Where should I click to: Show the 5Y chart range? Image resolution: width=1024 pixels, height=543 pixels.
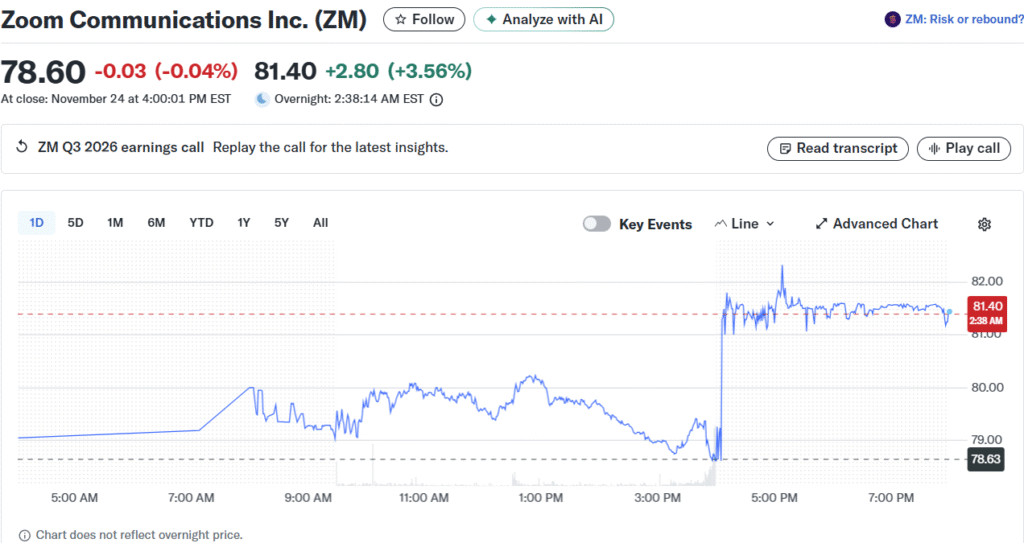tap(282, 223)
